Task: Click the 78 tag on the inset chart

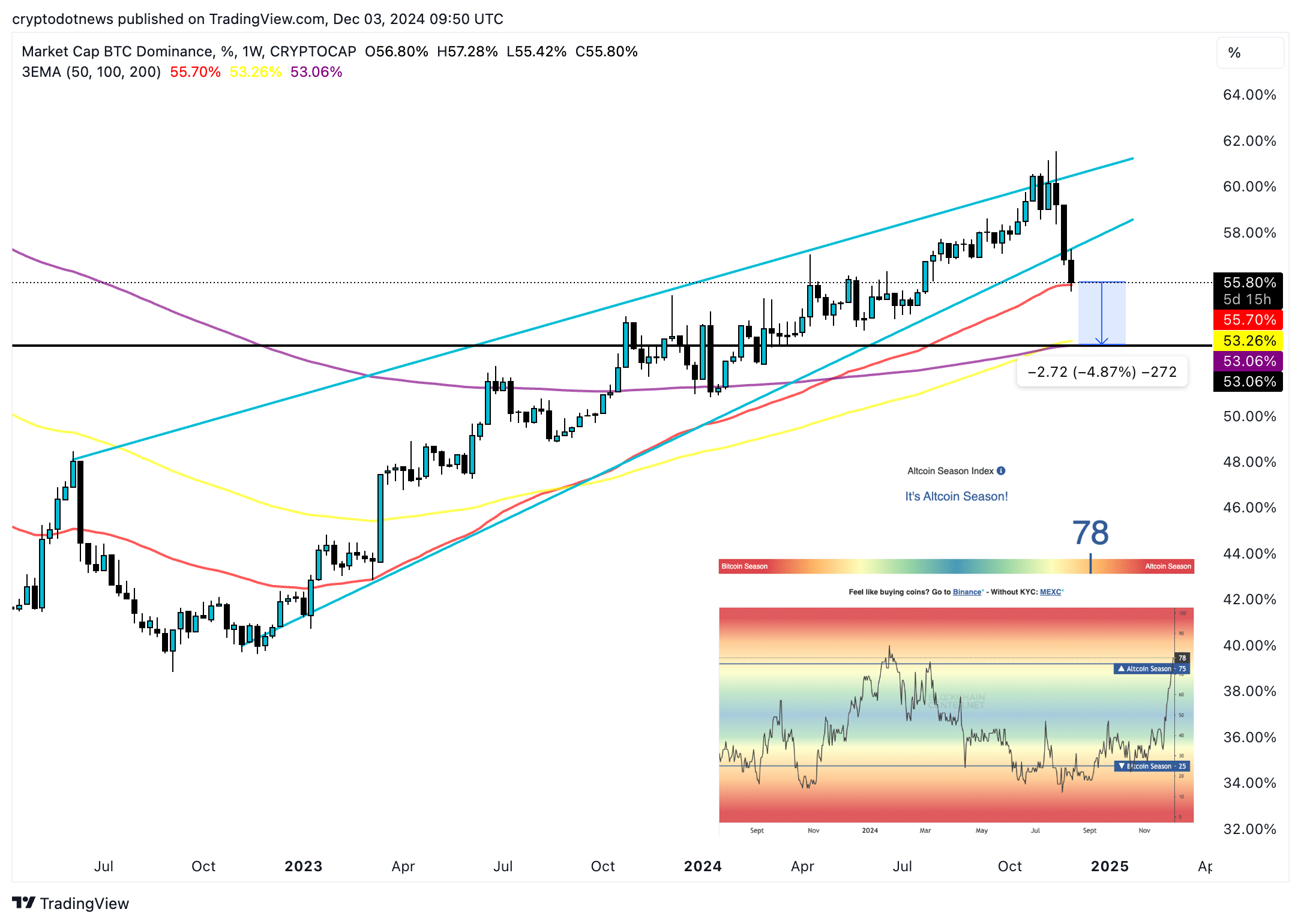Action: click(1182, 658)
